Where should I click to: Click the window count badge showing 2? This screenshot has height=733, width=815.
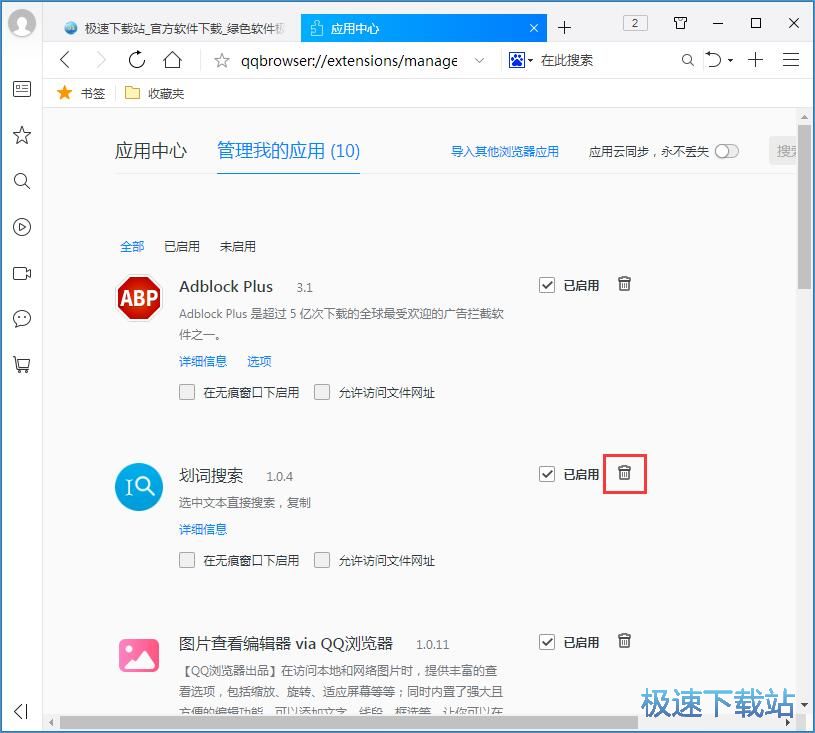[635, 23]
